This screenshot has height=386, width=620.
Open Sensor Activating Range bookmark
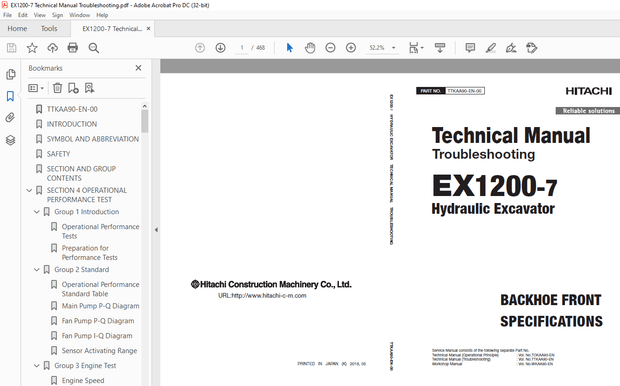[99, 351]
